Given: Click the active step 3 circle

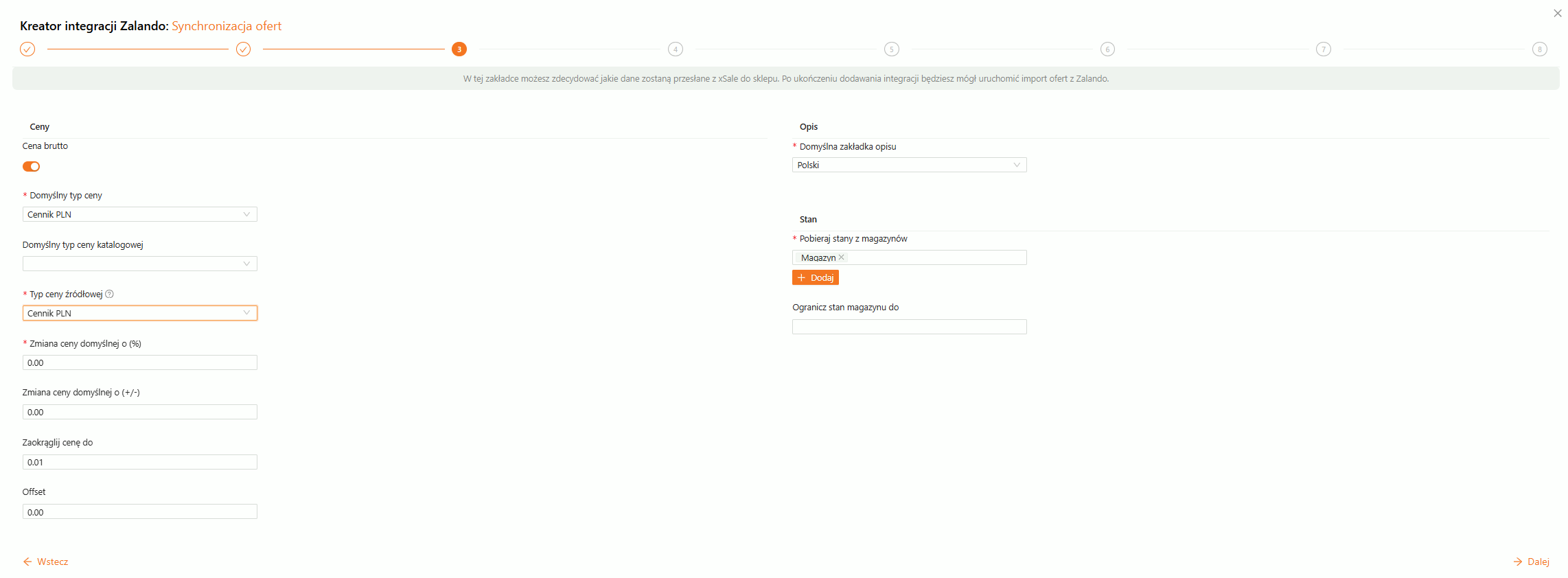Looking at the screenshot, I should click(459, 49).
